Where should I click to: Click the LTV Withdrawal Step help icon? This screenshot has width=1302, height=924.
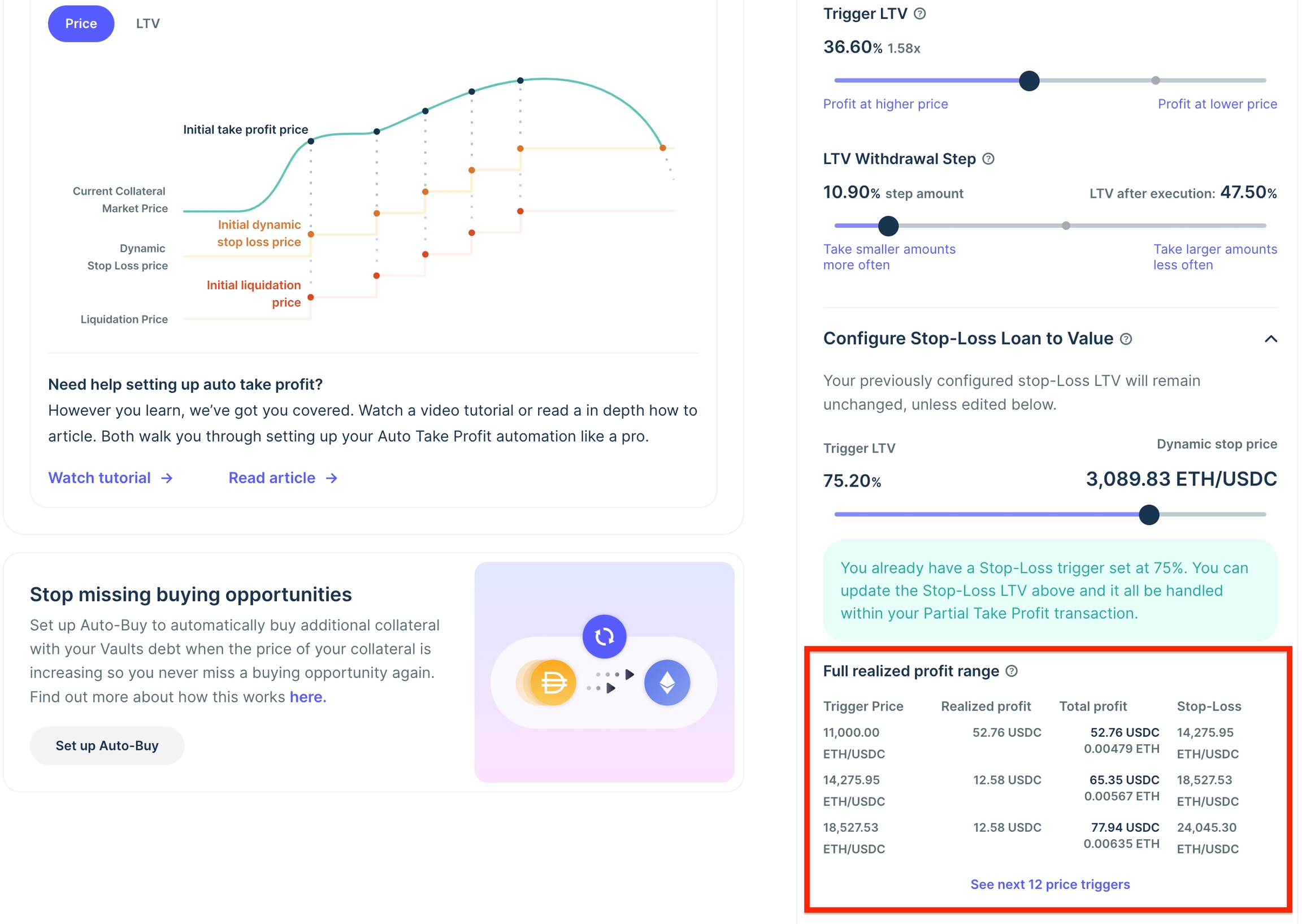988,159
